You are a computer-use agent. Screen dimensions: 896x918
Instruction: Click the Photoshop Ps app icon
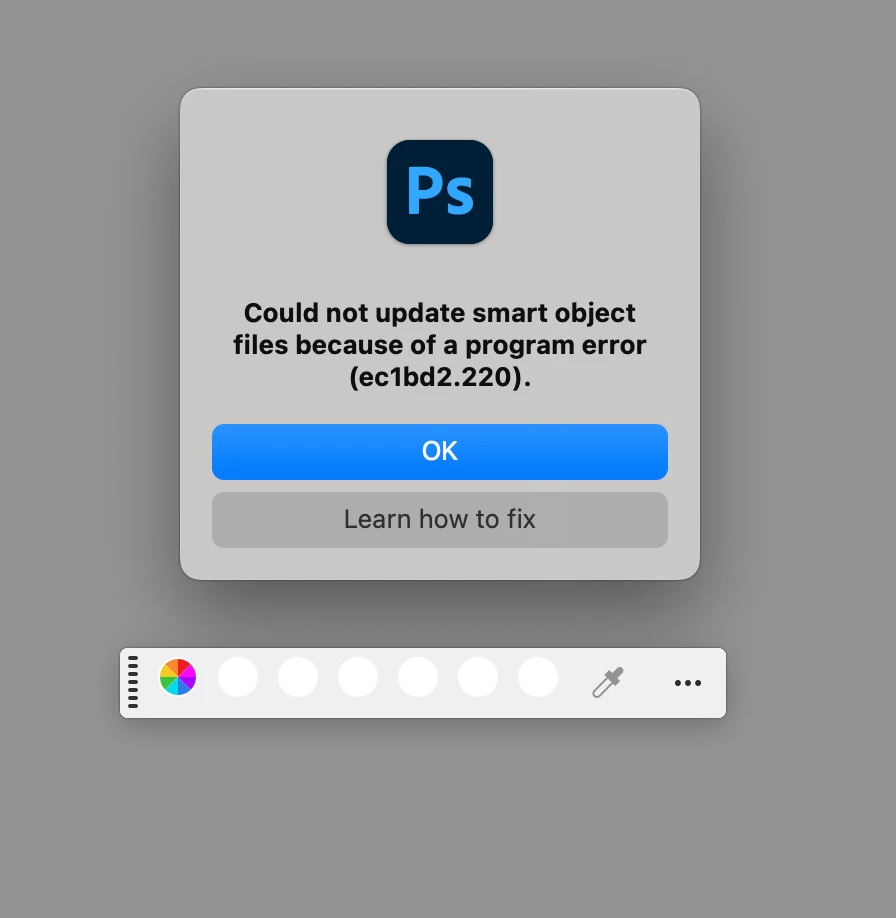pos(440,192)
